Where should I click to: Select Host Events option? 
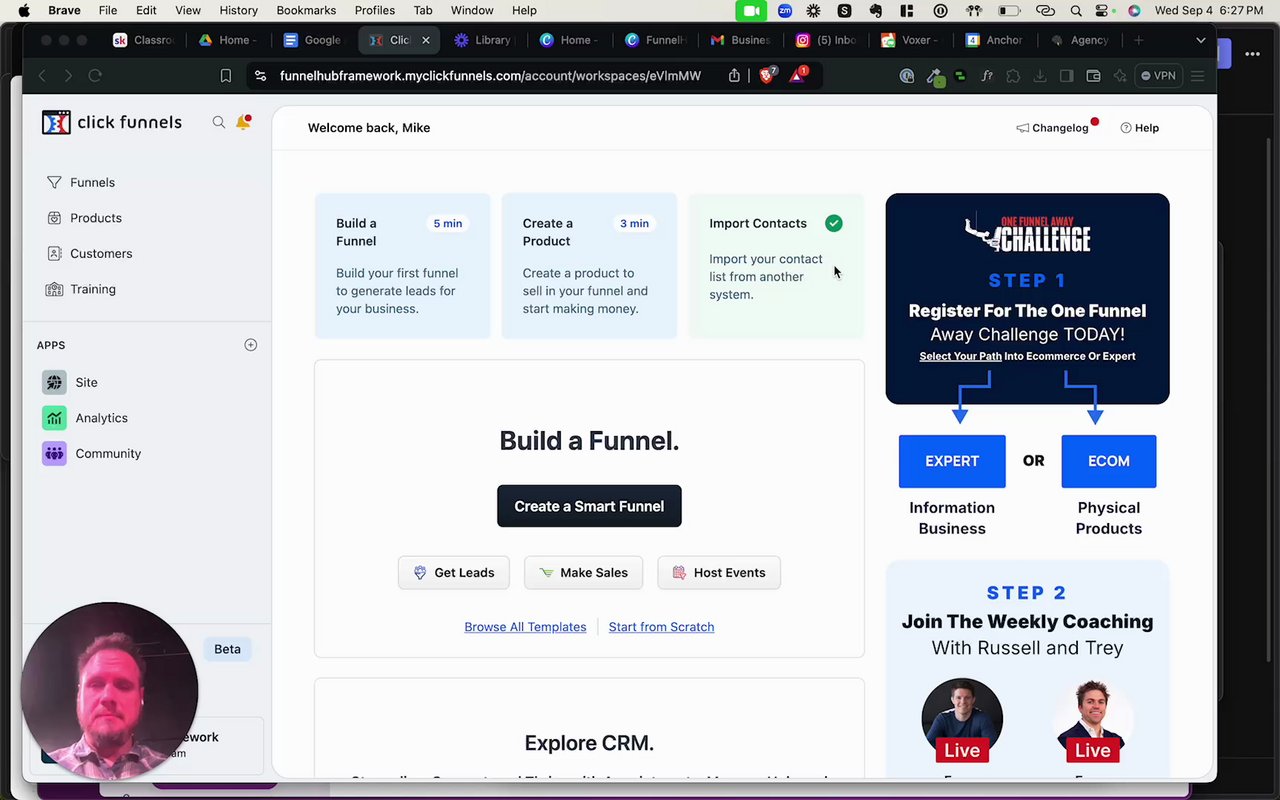coord(719,573)
